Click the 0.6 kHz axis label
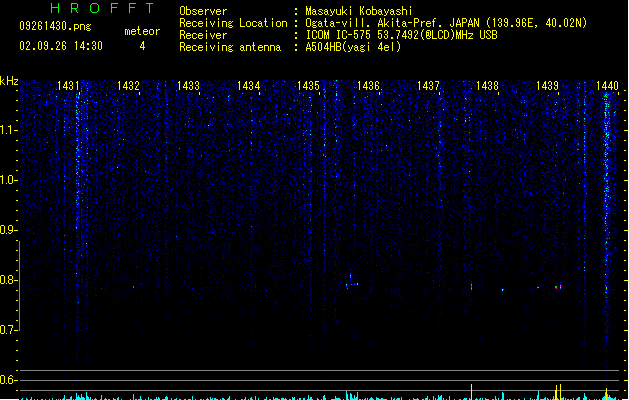Image resolution: width=629 pixels, height=400 pixels. (x=8, y=380)
